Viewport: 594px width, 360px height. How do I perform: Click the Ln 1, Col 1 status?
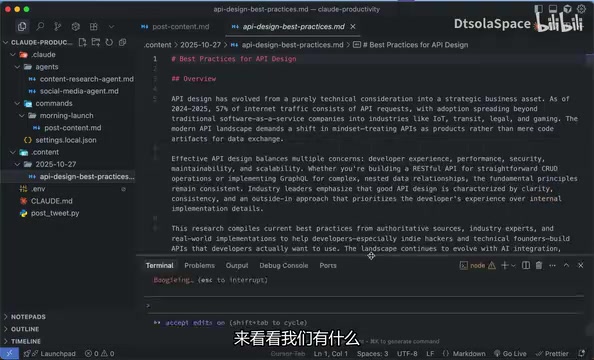tap(330, 354)
